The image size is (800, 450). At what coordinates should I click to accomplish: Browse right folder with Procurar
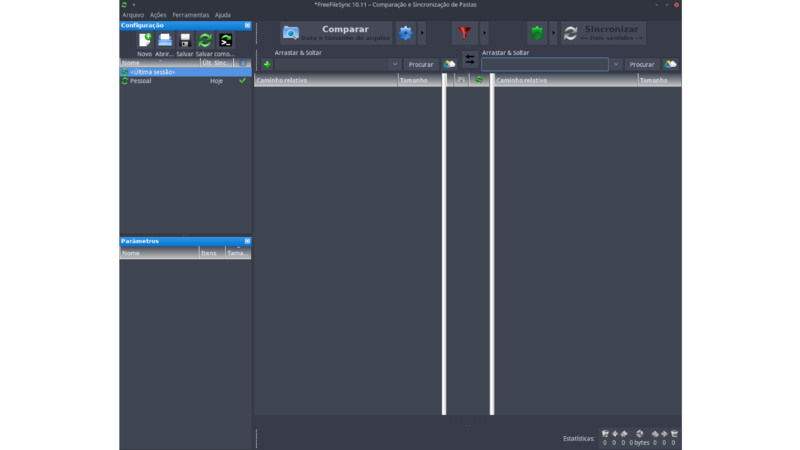pos(641,64)
